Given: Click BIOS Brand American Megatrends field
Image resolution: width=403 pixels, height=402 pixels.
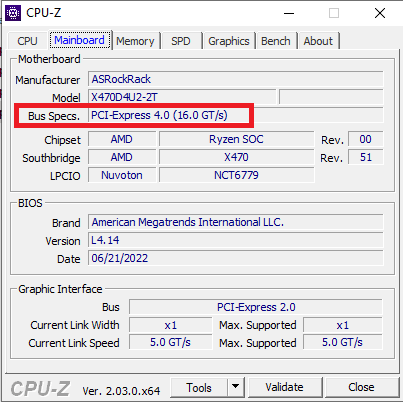Looking at the screenshot, I should pyautogui.click(x=236, y=222).
